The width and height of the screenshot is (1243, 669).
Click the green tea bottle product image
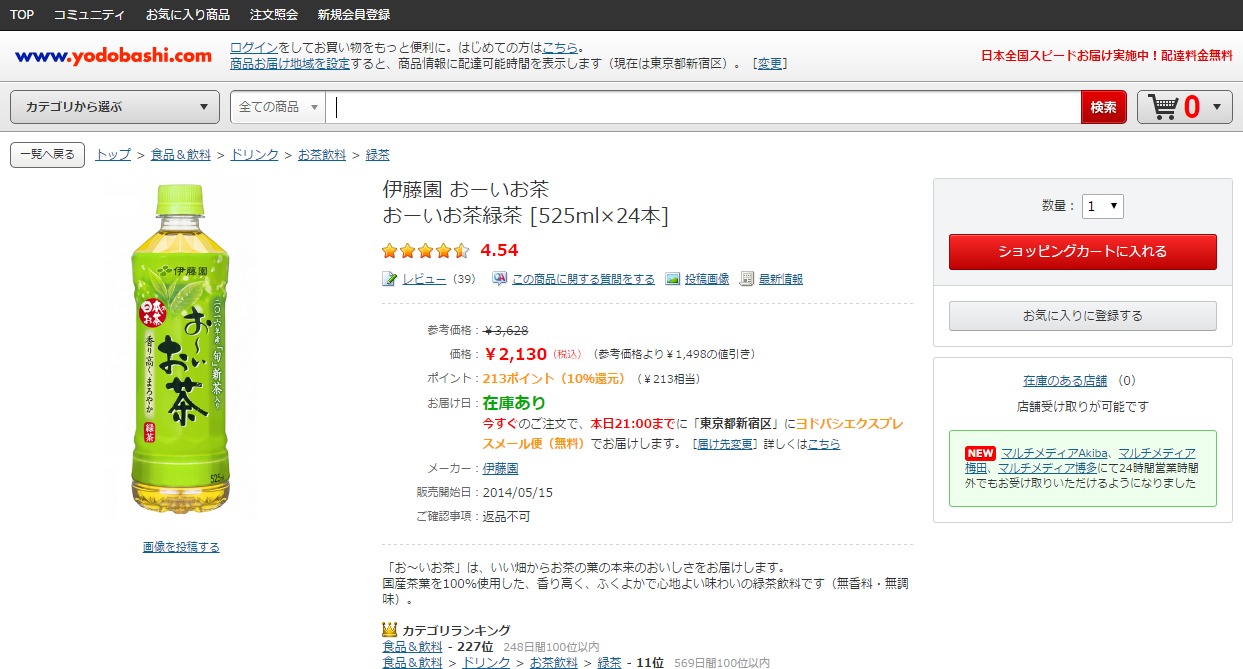pyautogui.click(x=181, y=347)
